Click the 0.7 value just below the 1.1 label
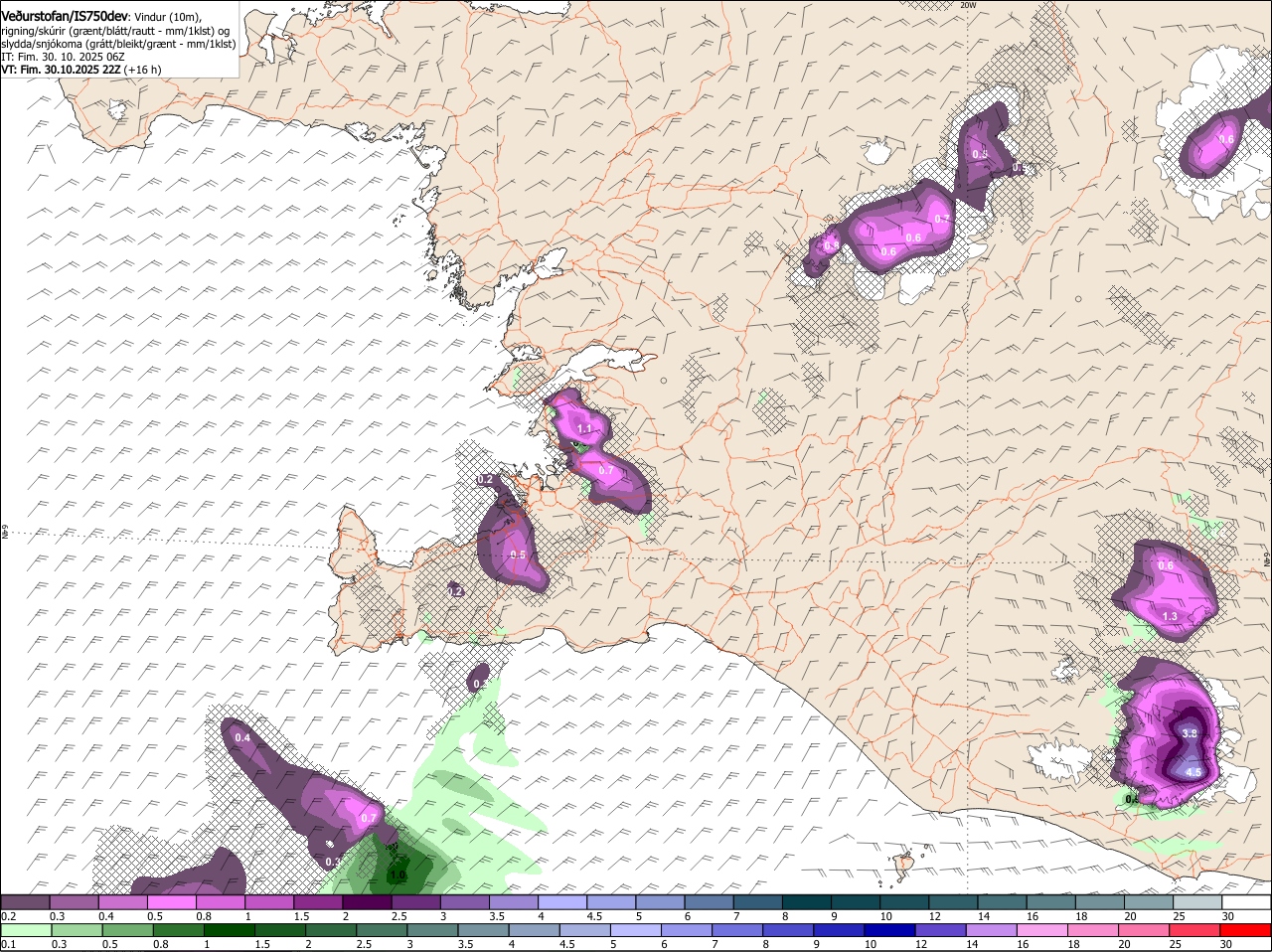Image resolution: width=1272 pixels, height=952 pixels. click(606, 470)
